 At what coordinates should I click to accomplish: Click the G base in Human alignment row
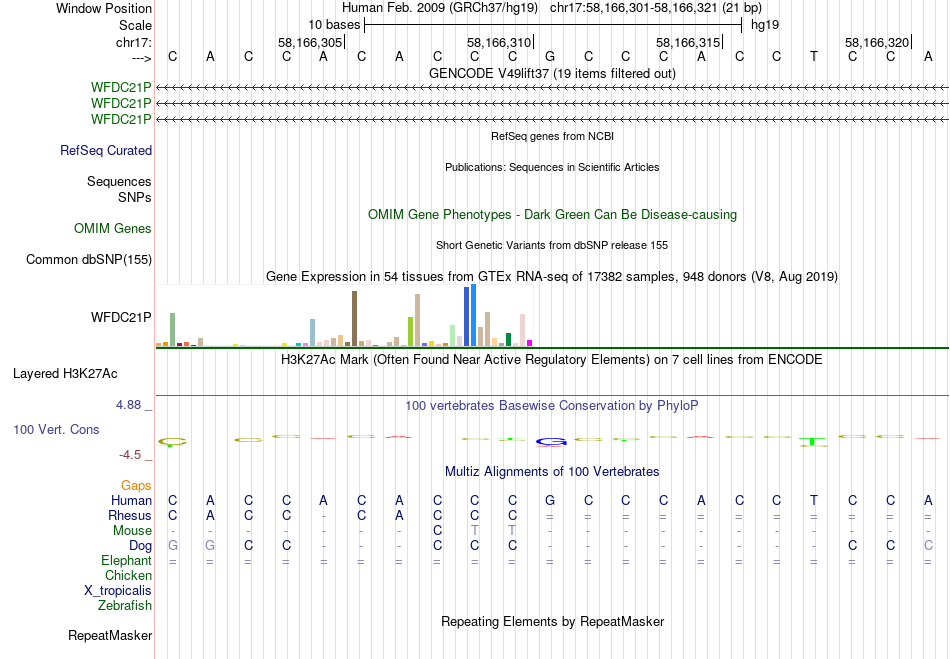(x=550, y=500)
